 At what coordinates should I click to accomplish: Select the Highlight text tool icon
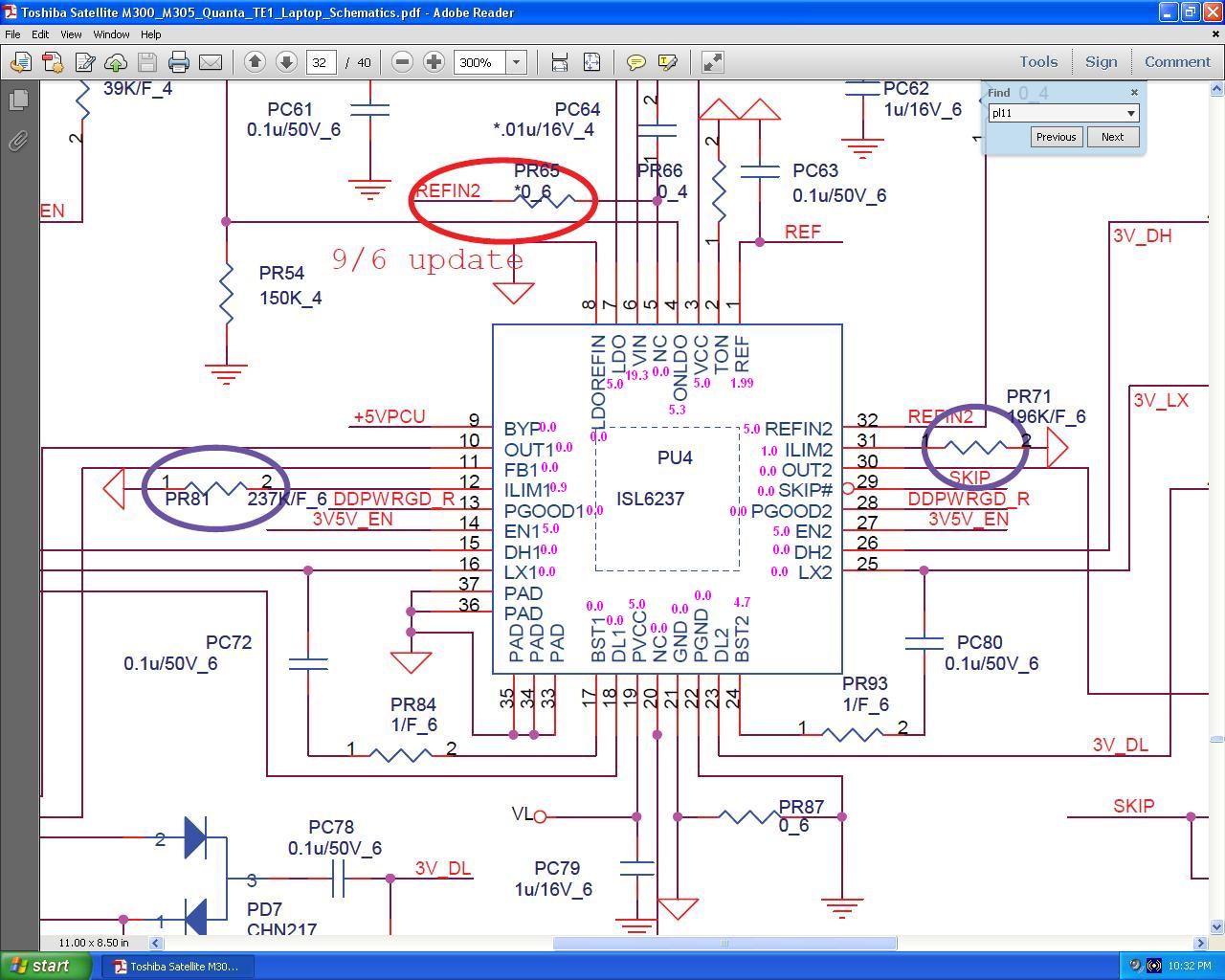pyautogui.click(x=668, y=62)
